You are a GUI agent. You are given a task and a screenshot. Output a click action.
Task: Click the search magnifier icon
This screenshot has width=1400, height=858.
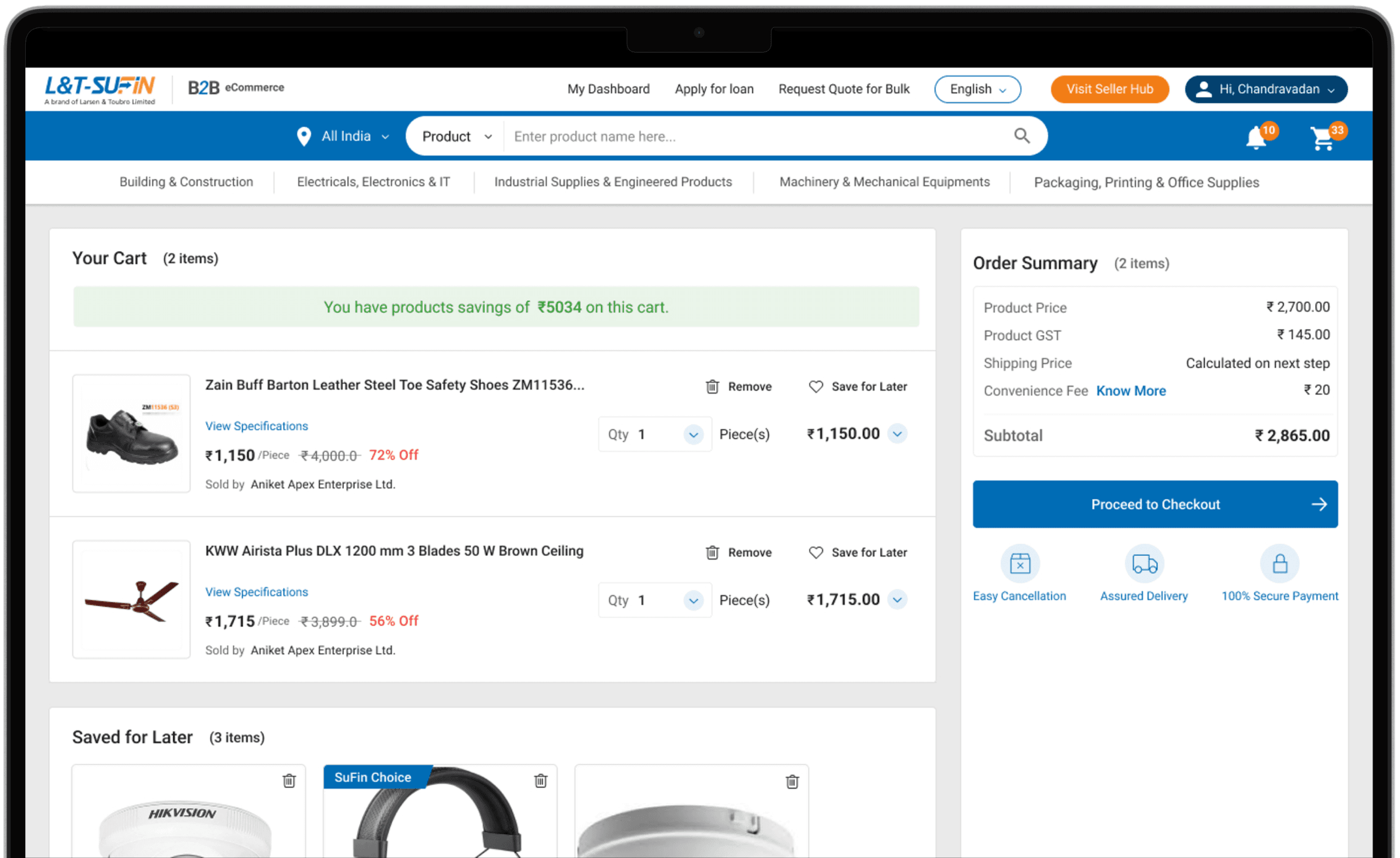(x=1021, y=136)
